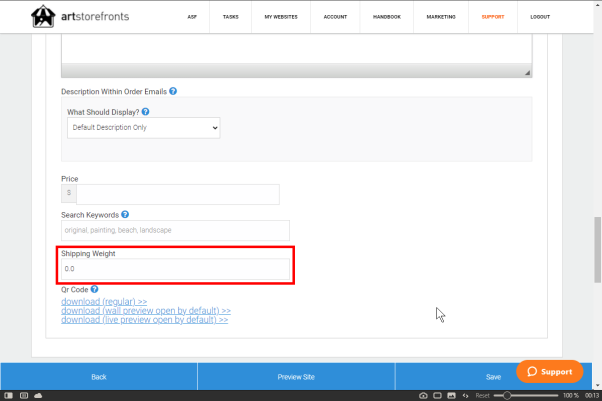This screenshot has width=602, height=401.
Task: Go to the Marketing menu item
Action: pyautogui.click(x=439, y=17)
